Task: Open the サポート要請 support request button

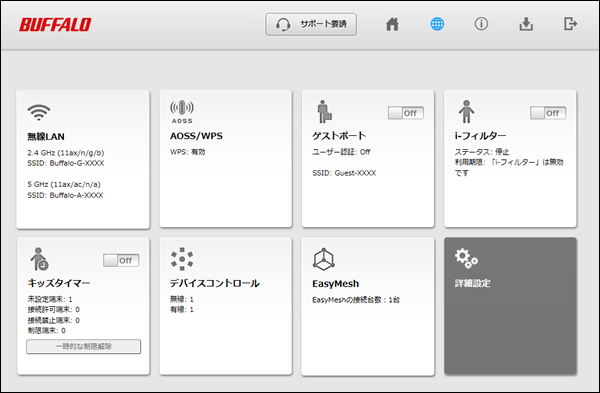Action: click(311, 24)
